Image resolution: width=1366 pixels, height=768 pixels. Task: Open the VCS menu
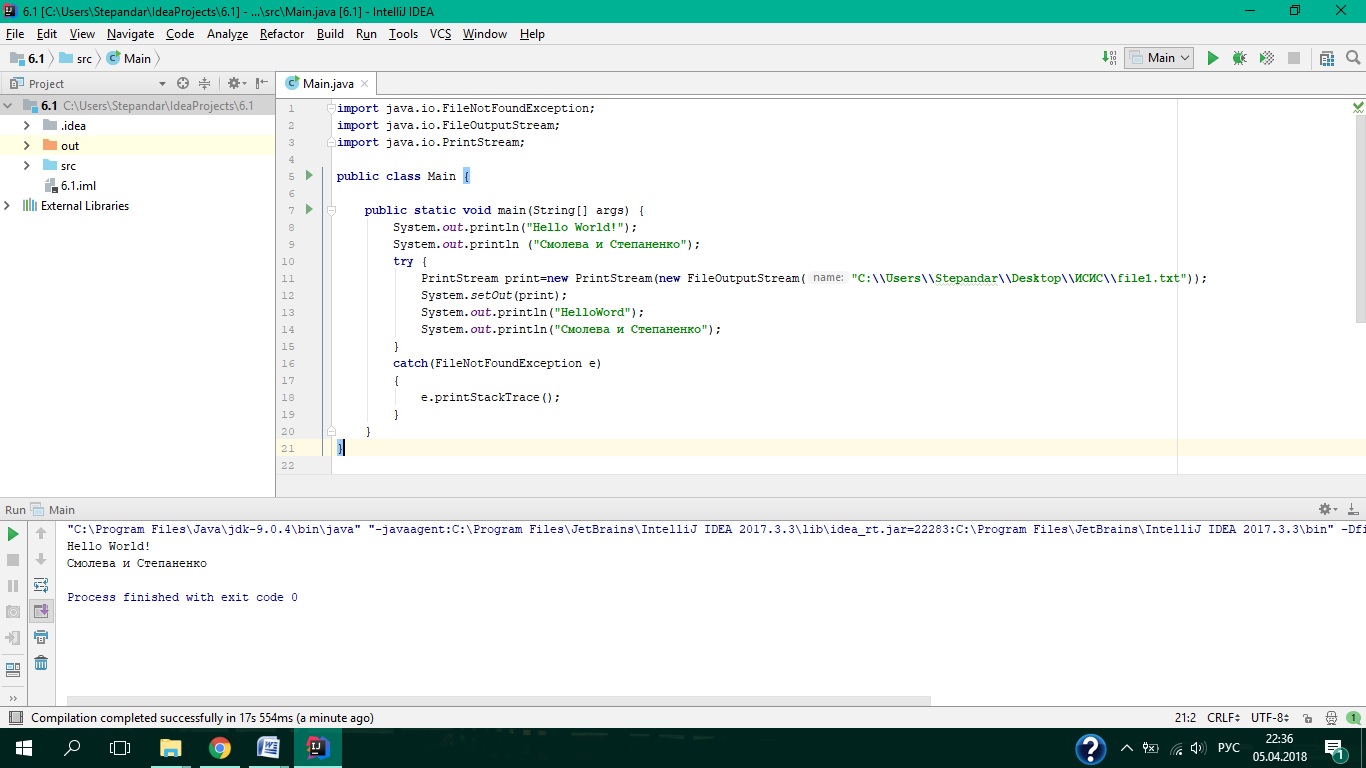441,34
